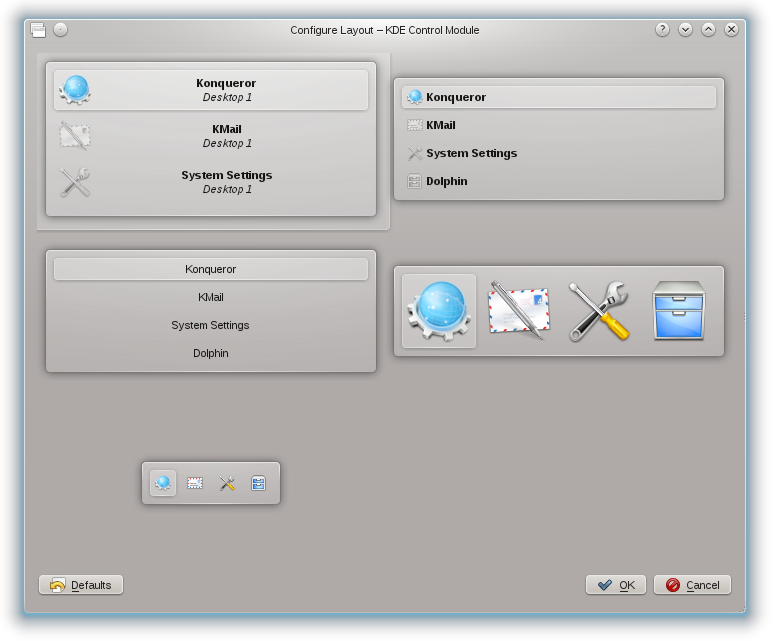Select System Settings in the text-only list
This screenshot has height=641, width=773.
tap(211, 325)
